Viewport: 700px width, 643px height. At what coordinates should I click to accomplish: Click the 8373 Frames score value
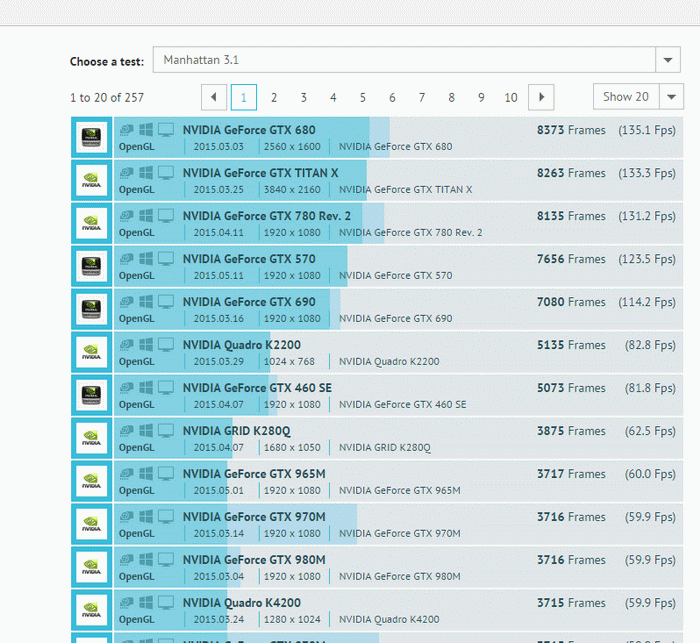(571, 130)
